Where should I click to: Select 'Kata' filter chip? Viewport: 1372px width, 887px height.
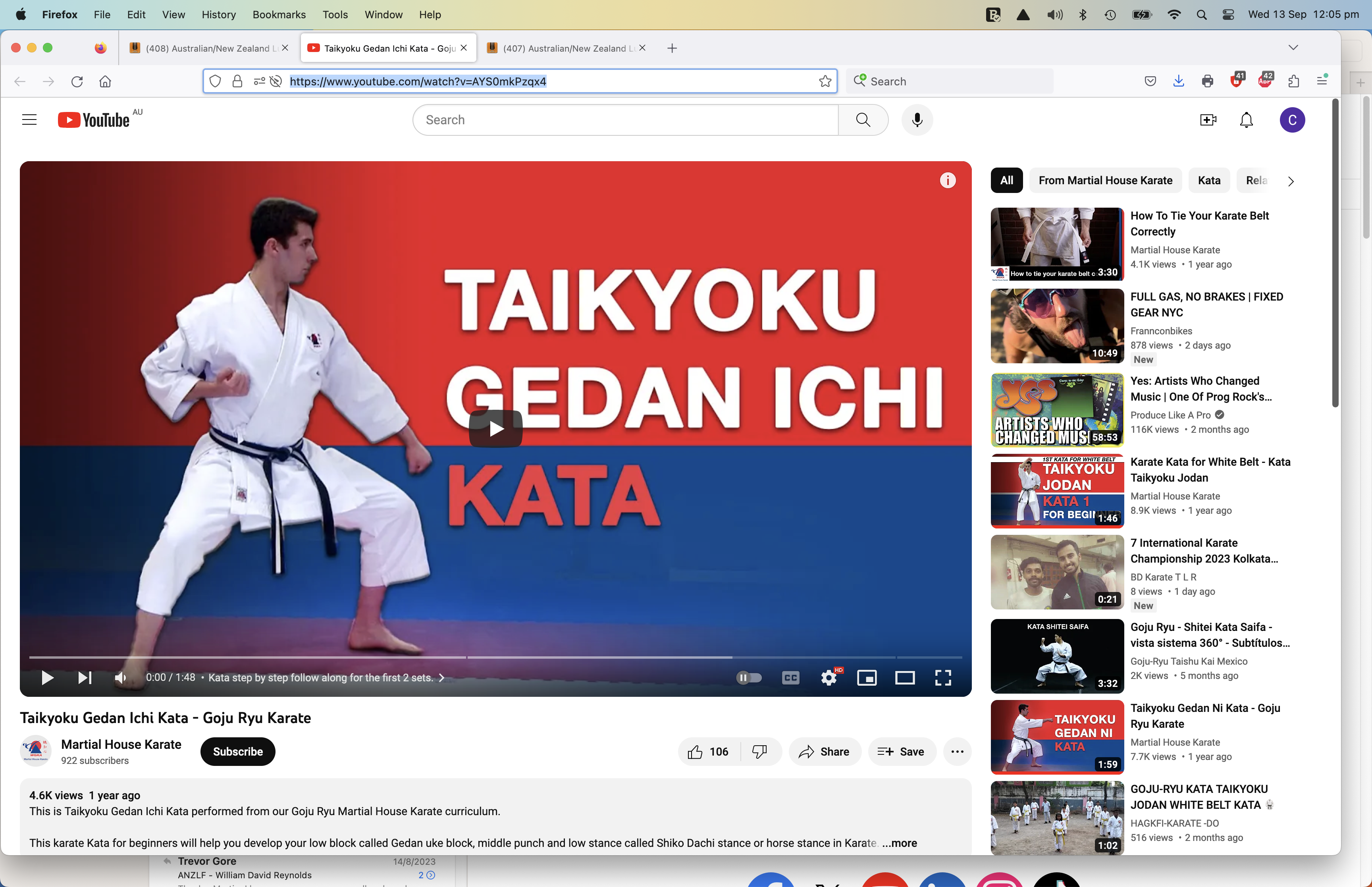click(x=1208, y=180)
